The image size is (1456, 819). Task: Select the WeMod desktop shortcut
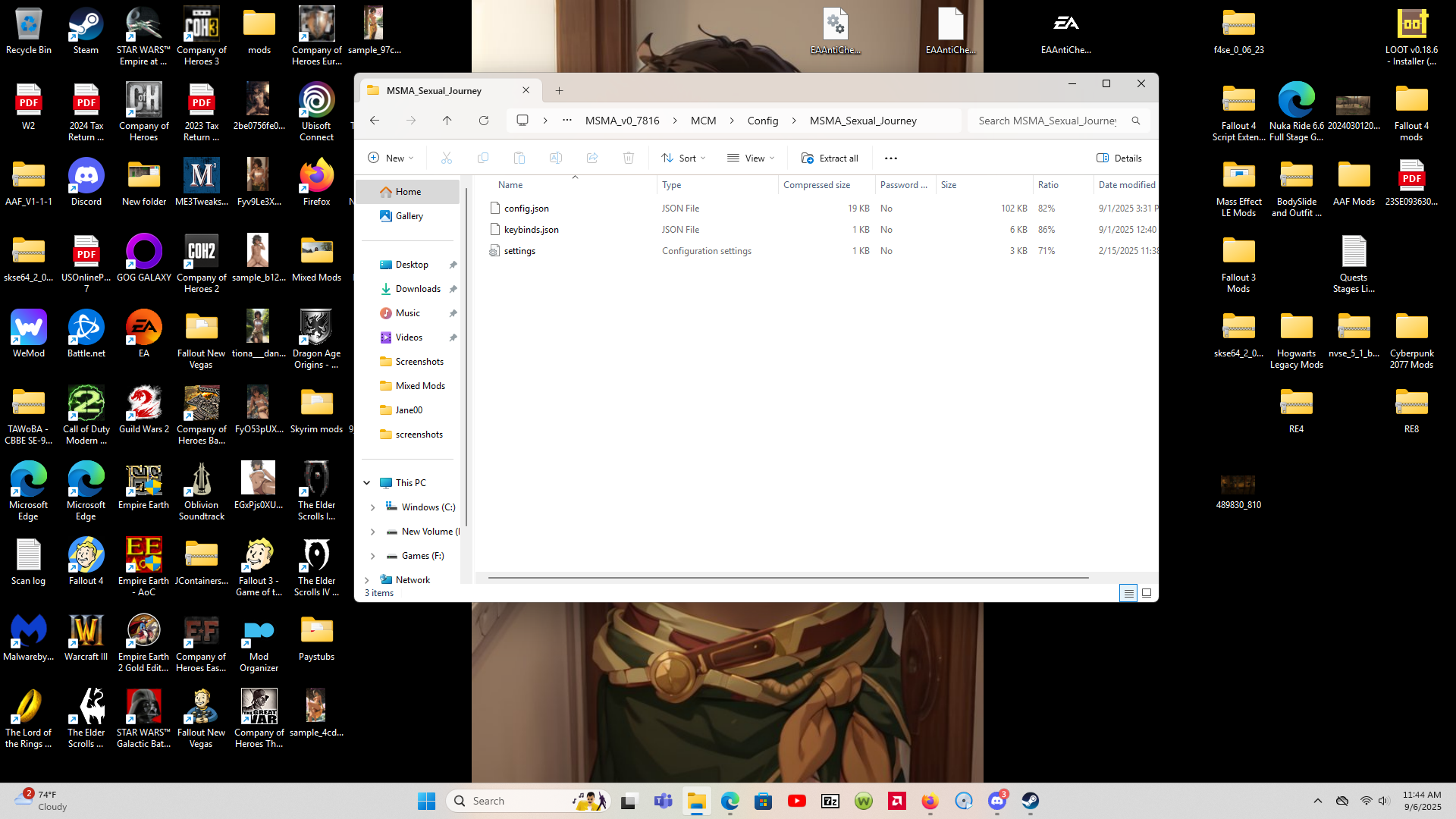click(29, 334)
